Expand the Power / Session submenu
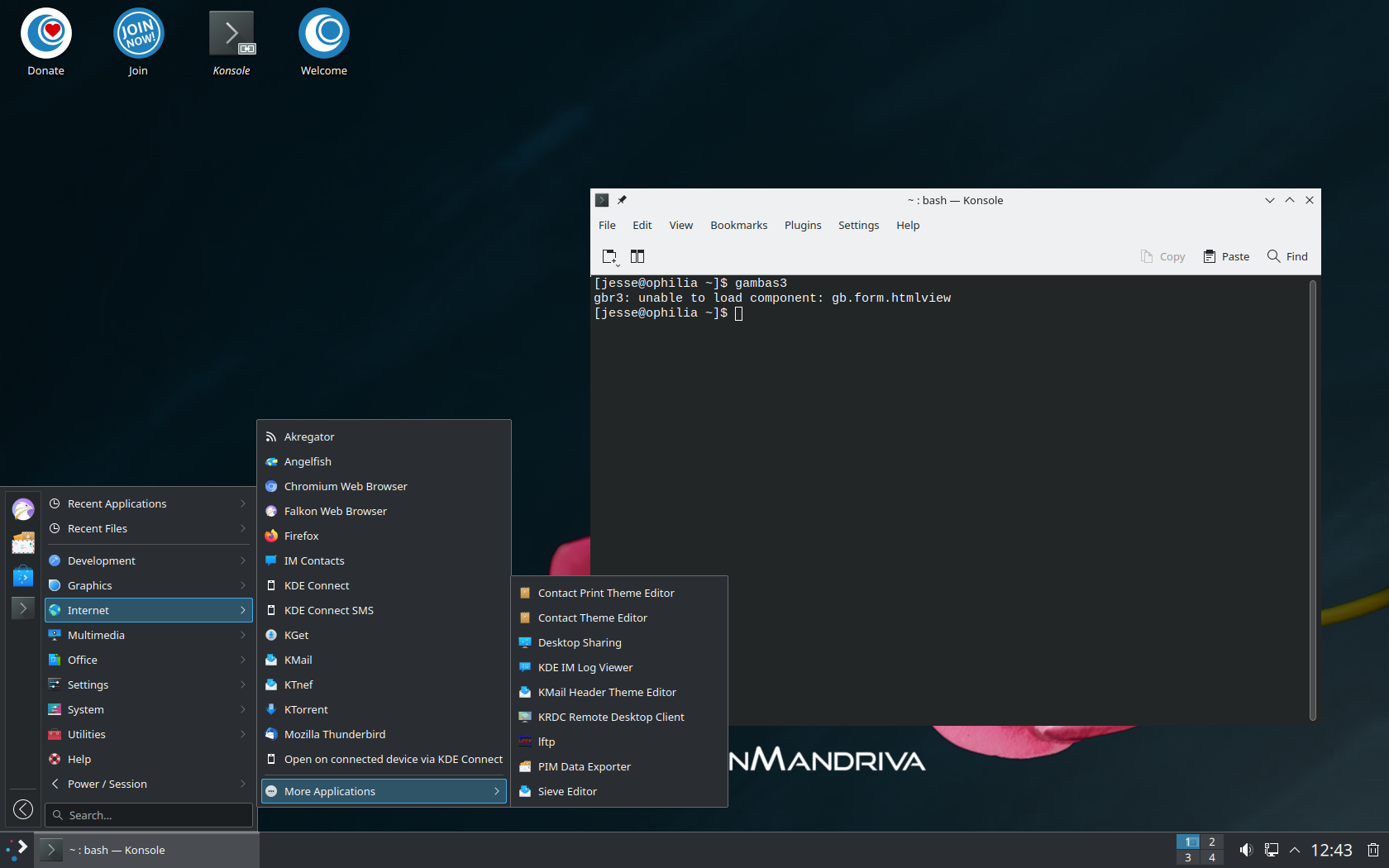The image size is (1389, 868). click(x=149, y=784)
